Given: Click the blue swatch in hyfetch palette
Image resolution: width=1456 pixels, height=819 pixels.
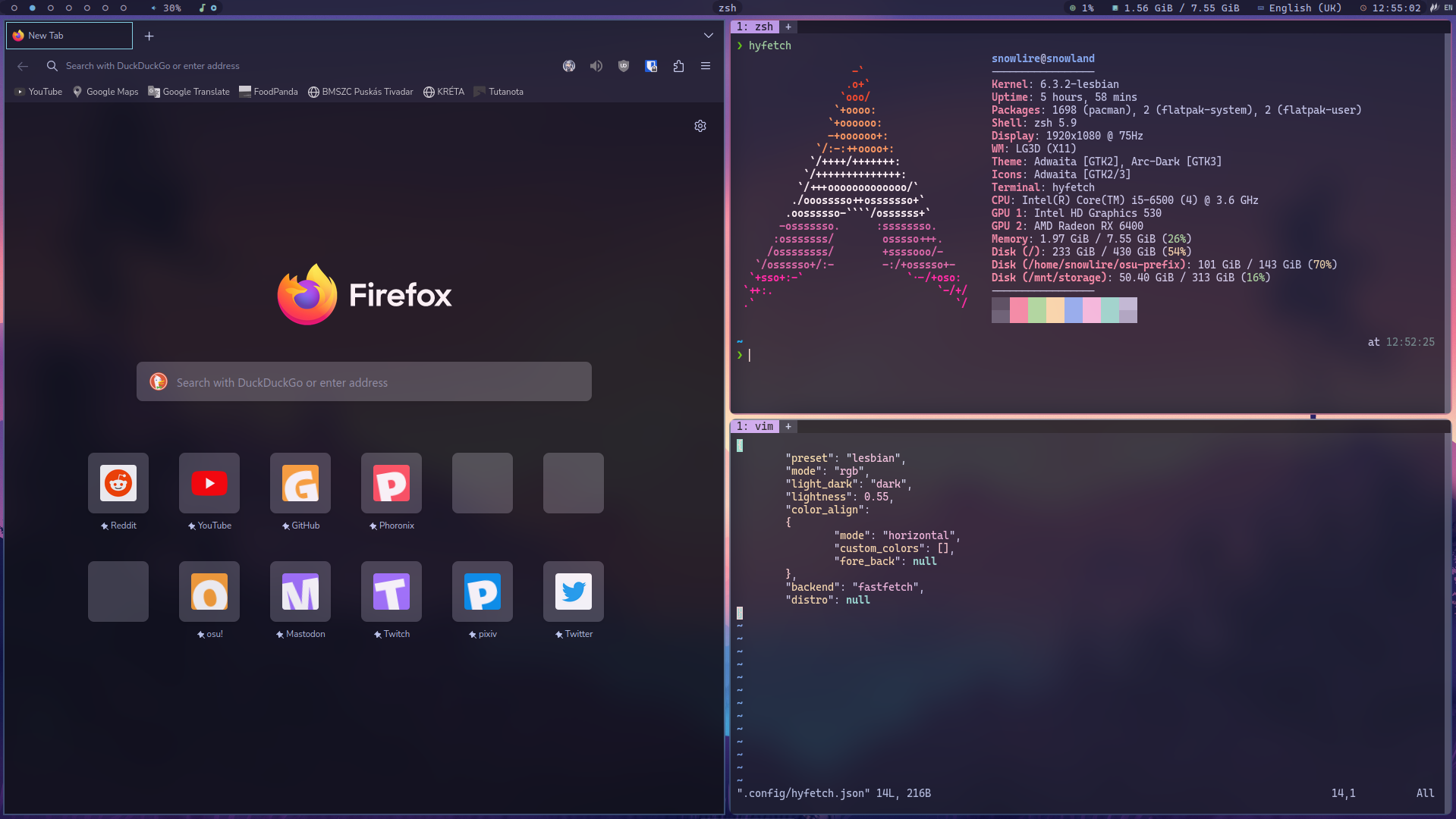Looking at the screenshot, I should 1073,309.
